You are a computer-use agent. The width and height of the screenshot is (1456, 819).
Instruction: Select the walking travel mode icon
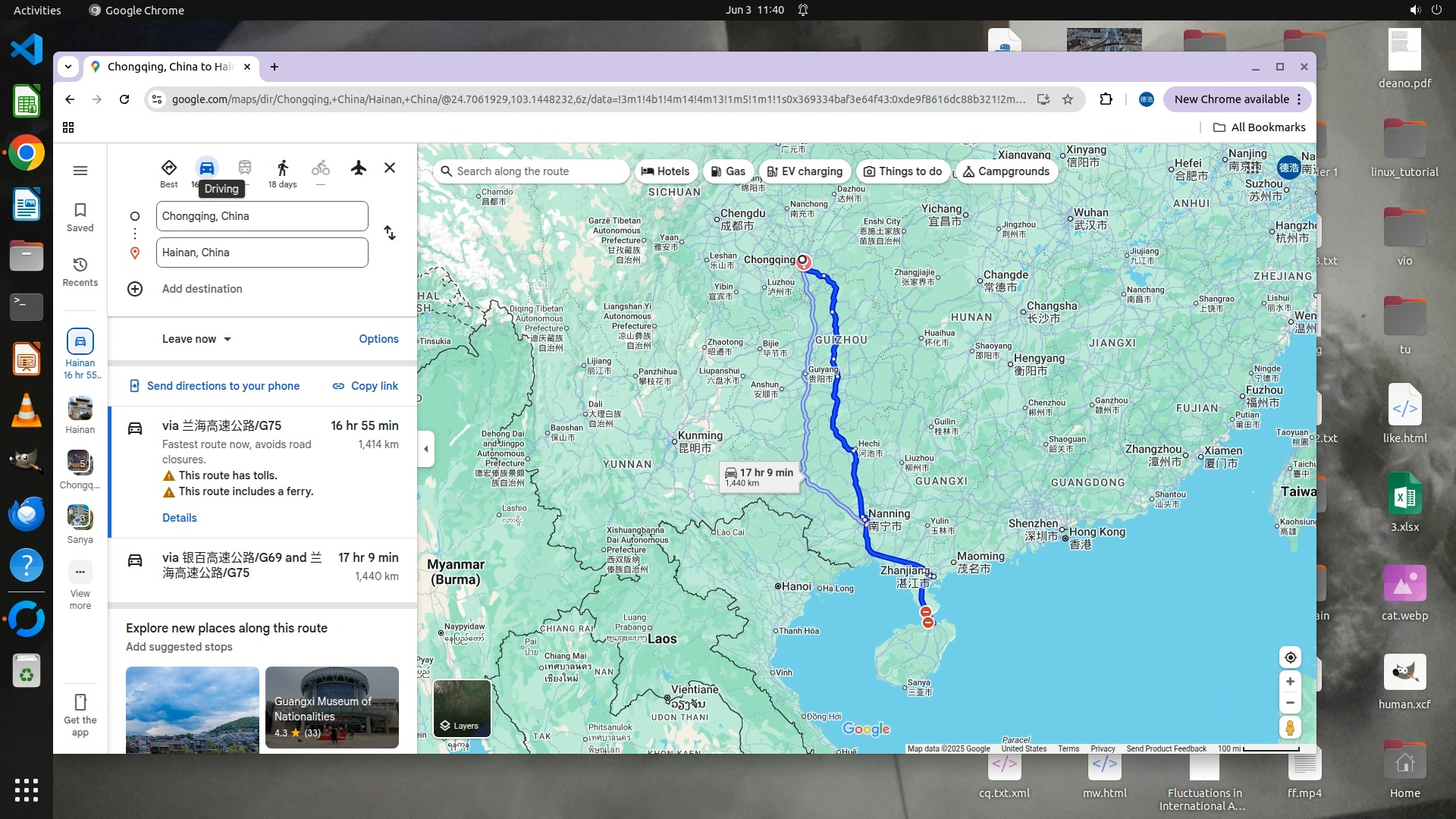tap(283, 168)
